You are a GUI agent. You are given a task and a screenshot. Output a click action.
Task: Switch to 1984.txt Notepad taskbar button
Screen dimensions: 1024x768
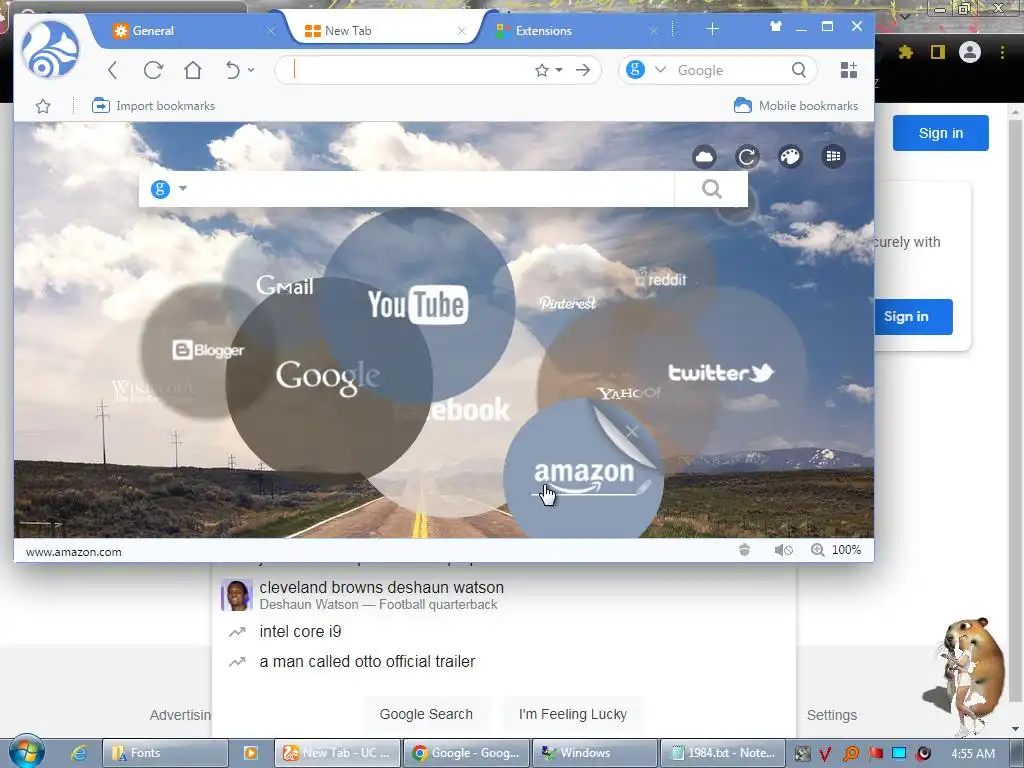[x=723, y=753]
